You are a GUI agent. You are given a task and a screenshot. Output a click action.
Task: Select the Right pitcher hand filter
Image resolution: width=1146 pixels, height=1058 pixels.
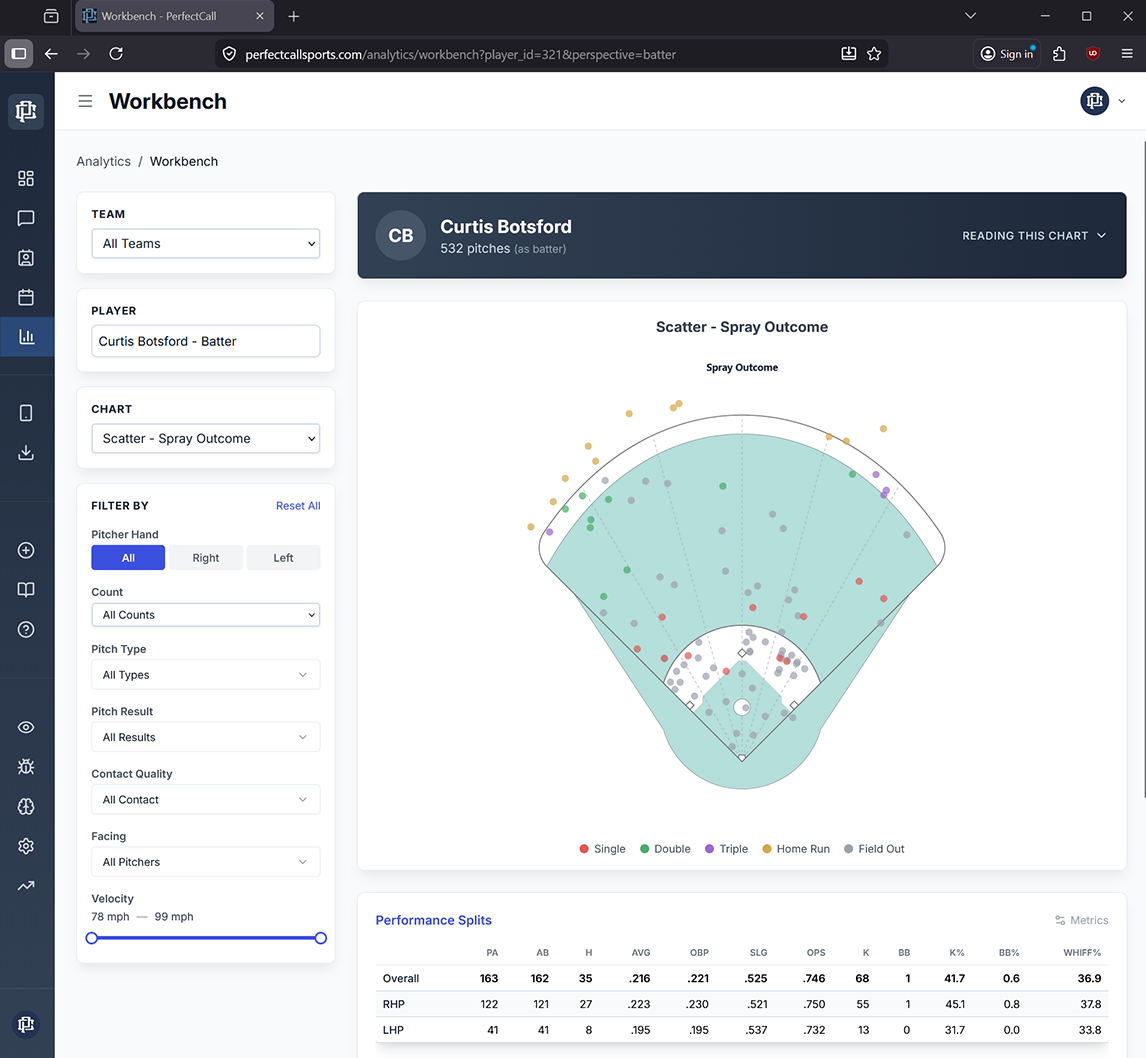(x=205, y=557)
